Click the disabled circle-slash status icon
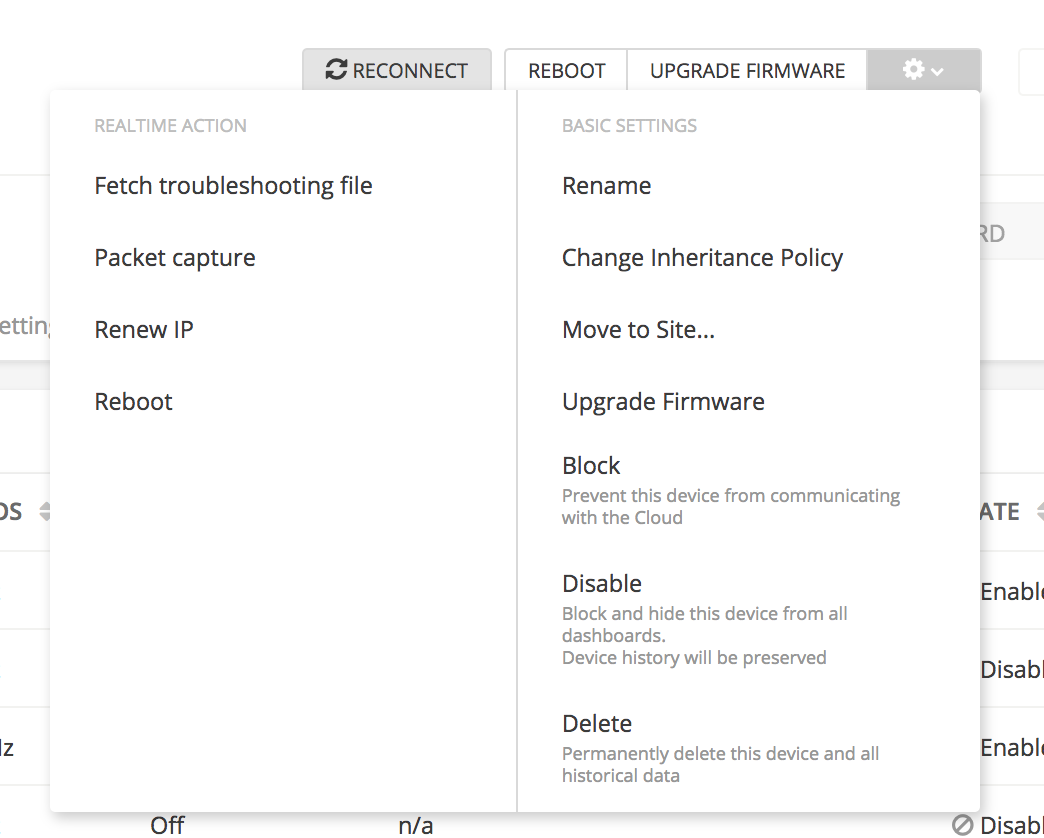 coord(963,825)
